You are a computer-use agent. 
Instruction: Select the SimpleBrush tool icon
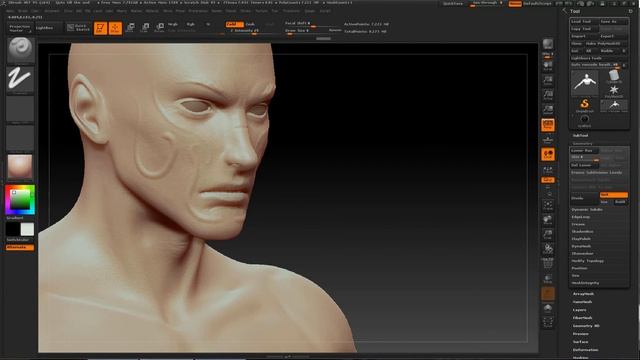(x=584, y=105)
